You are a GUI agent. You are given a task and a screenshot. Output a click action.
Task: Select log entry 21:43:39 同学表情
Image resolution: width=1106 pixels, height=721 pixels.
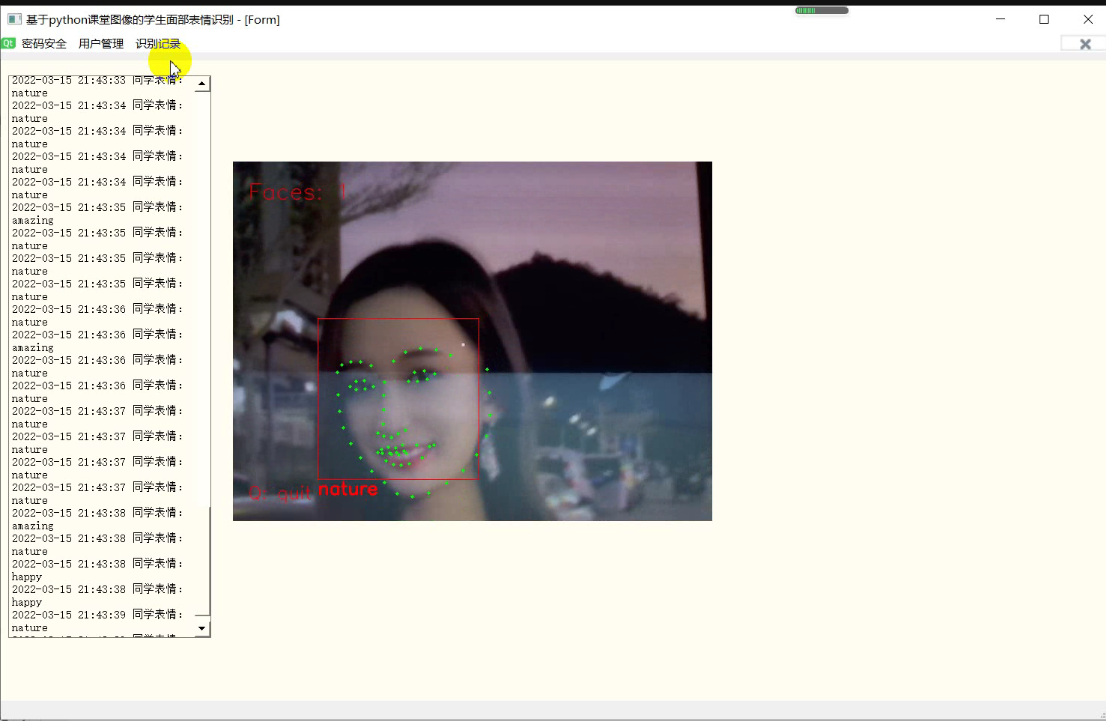(x=97, y=615)
